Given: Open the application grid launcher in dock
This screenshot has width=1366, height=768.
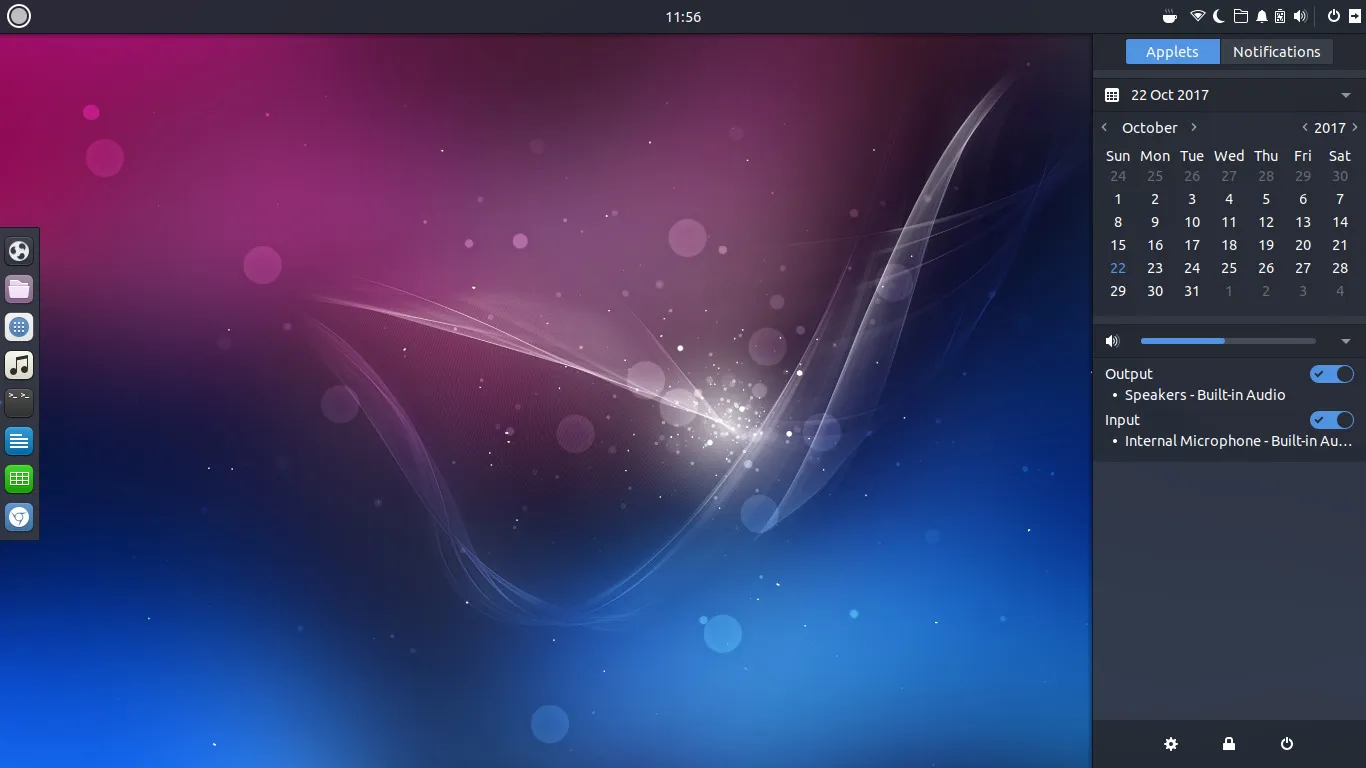Looking at the screenshot, I should tap(19, 327).
